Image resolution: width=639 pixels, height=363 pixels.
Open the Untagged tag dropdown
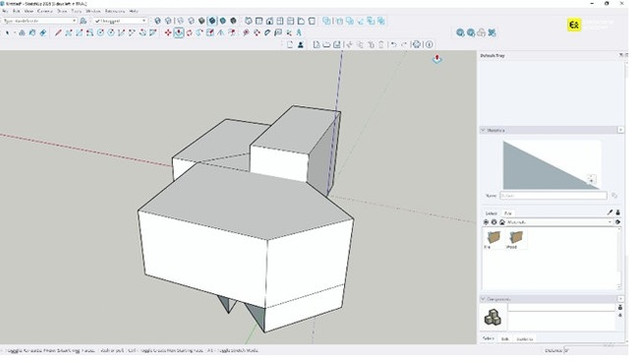[x=120, y=21]
